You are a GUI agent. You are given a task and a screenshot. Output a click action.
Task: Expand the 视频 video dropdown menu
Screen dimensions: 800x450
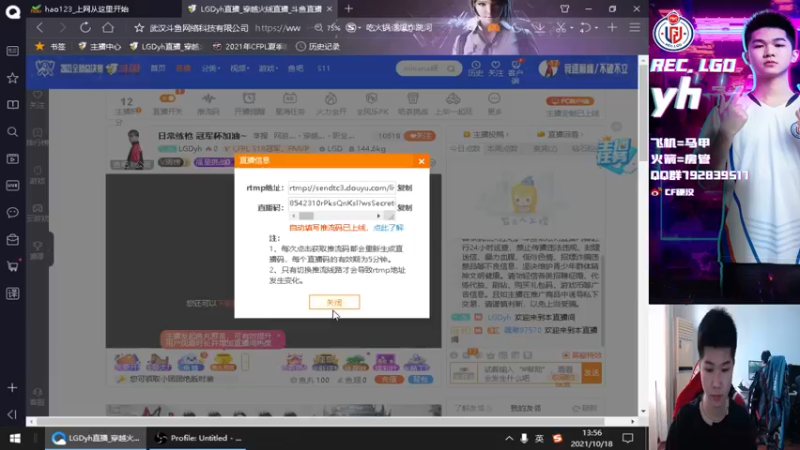[239, 68]
